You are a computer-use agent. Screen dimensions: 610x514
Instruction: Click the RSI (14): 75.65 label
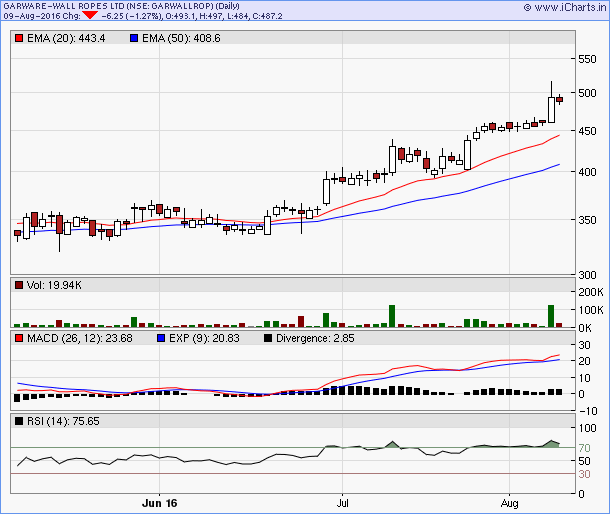point(63,421)
